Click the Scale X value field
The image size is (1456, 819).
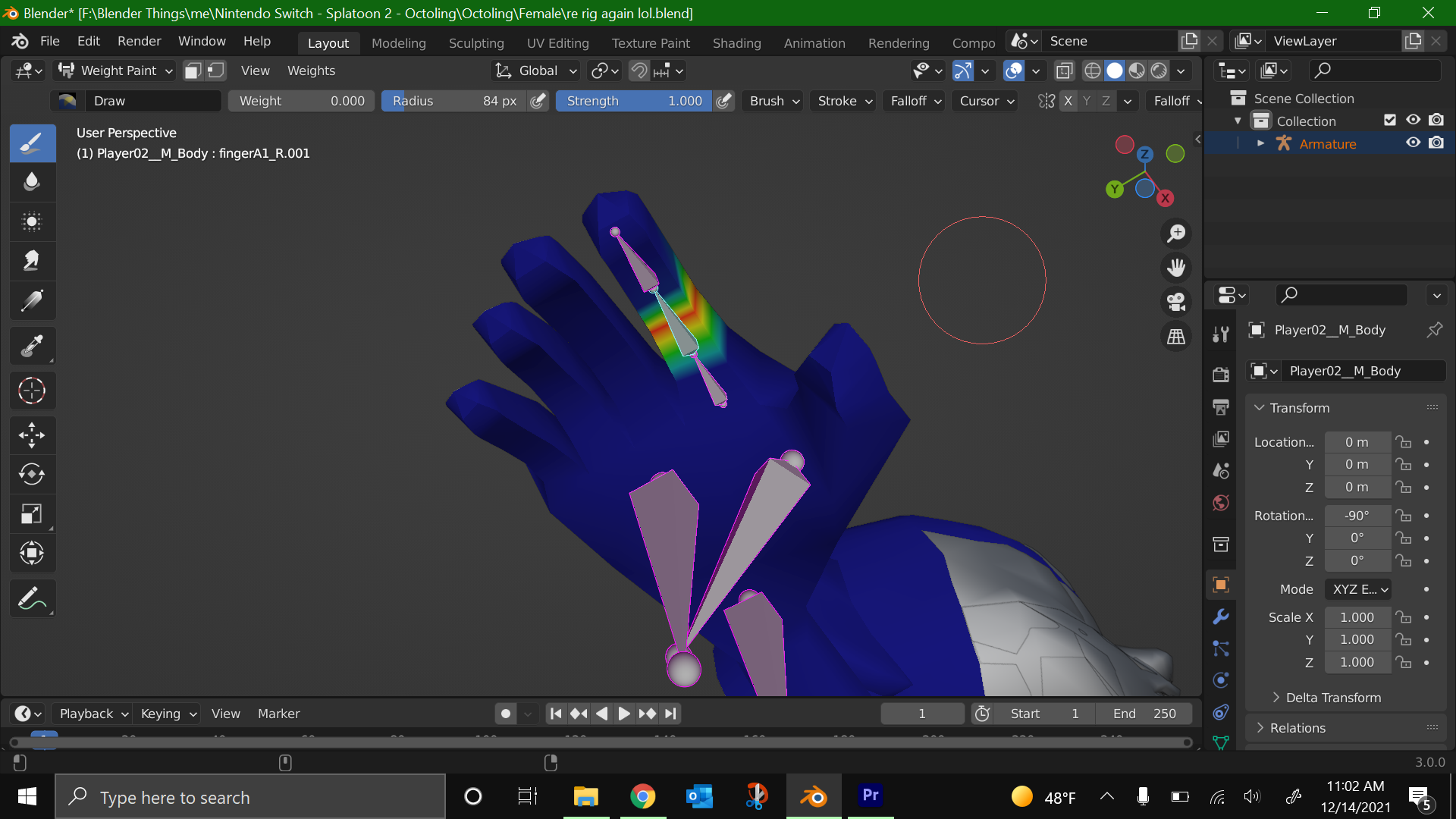[1357, 617]
